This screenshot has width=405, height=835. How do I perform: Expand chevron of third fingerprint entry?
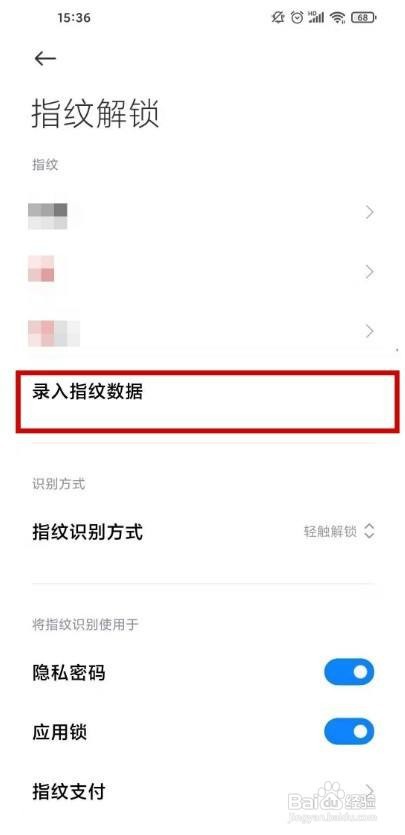tap(370, 332)
